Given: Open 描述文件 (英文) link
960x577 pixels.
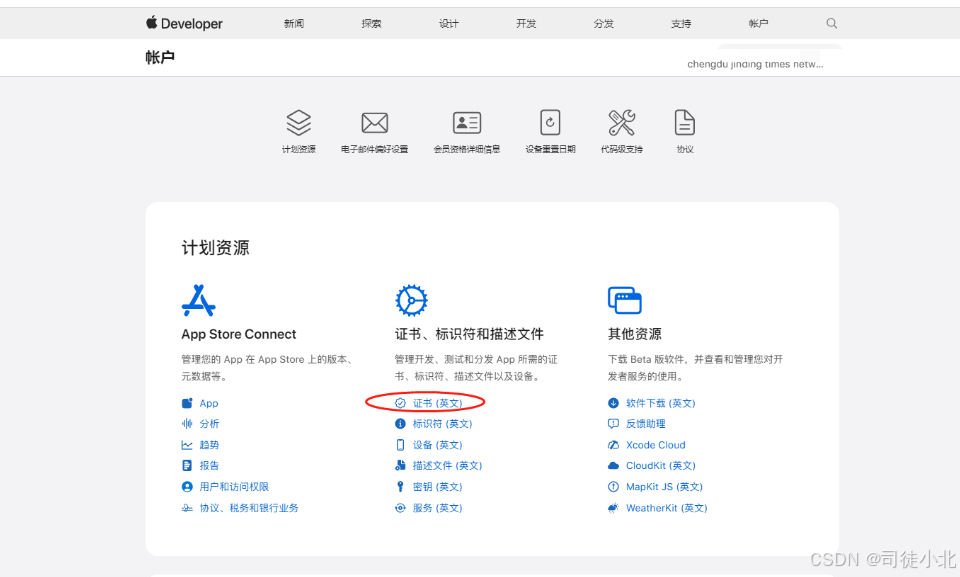Looking at the screenshot, I should [x=447, y=466].
